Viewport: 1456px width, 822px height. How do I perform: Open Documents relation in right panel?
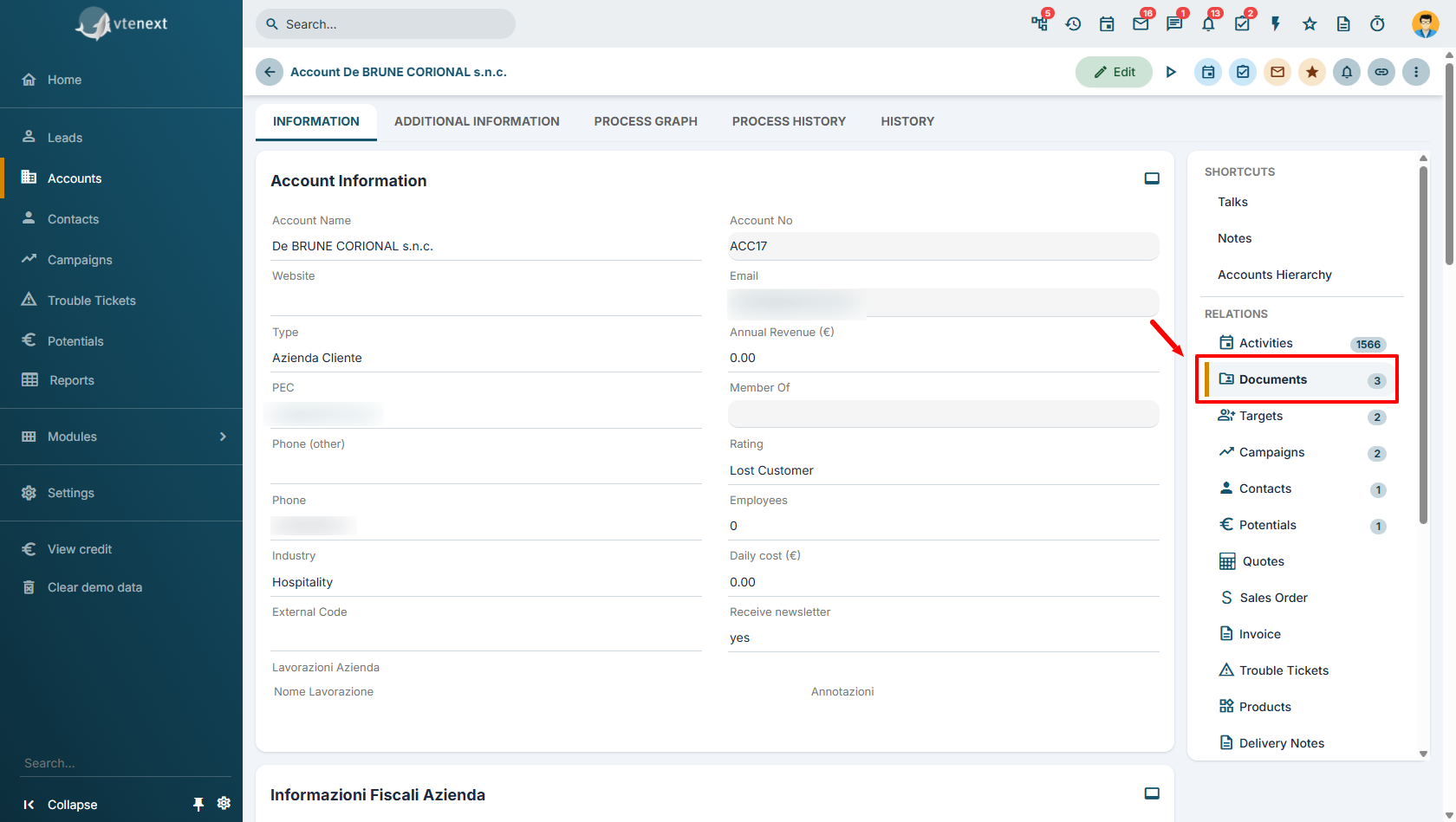click(x=1297, y=379)
